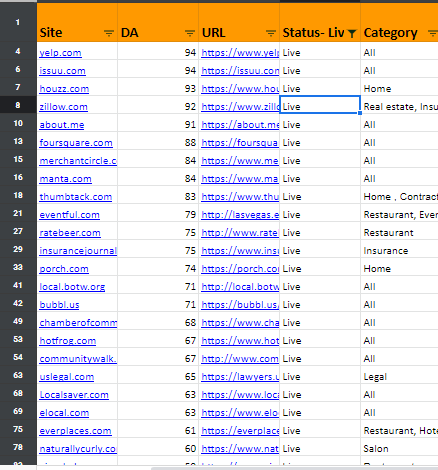Open the foursquare.com site link
This screenshot has width=438, height=470.
pos(76,143)
